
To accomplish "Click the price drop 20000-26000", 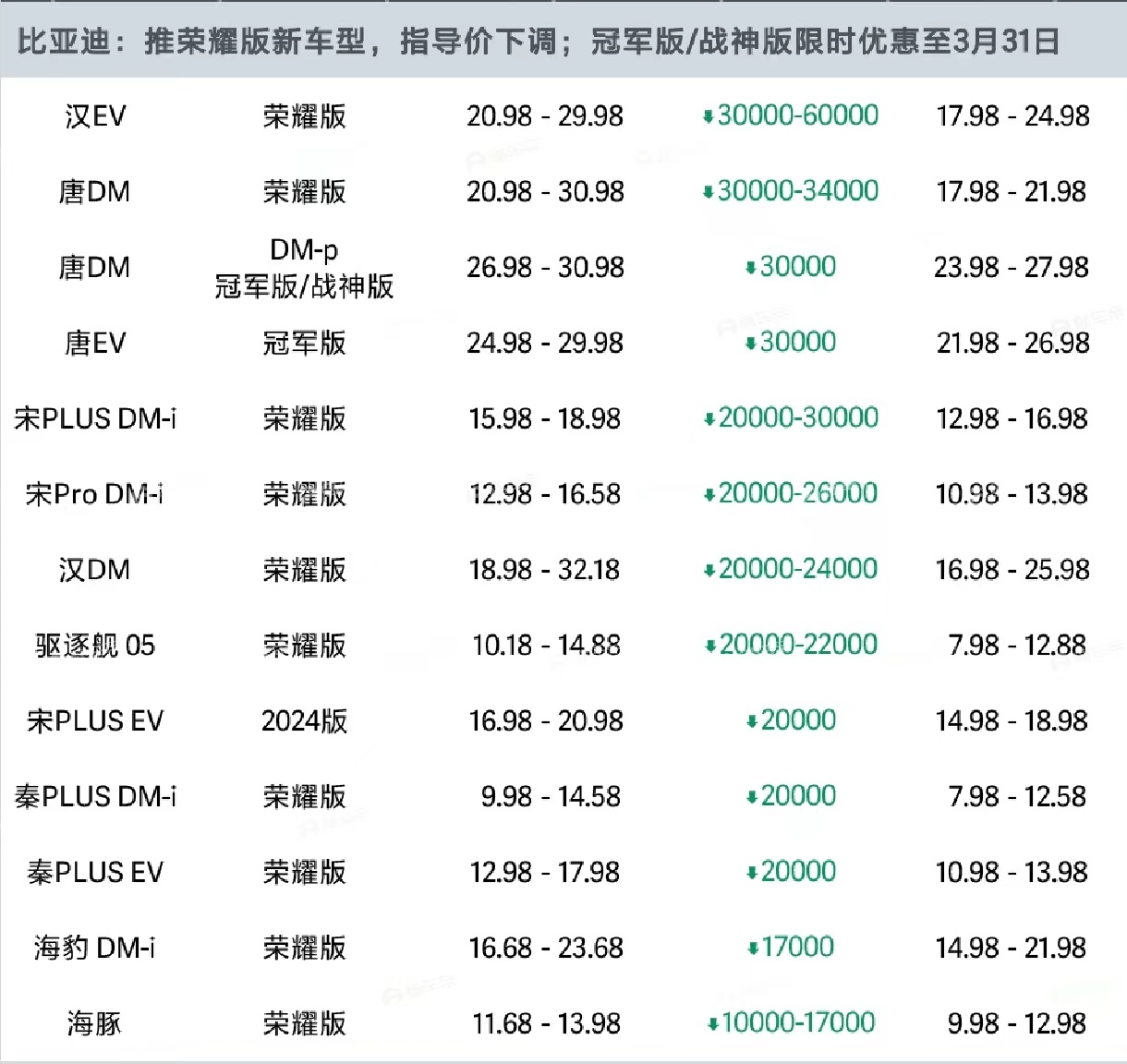I will pyautogui.click(x=791, y=494).
